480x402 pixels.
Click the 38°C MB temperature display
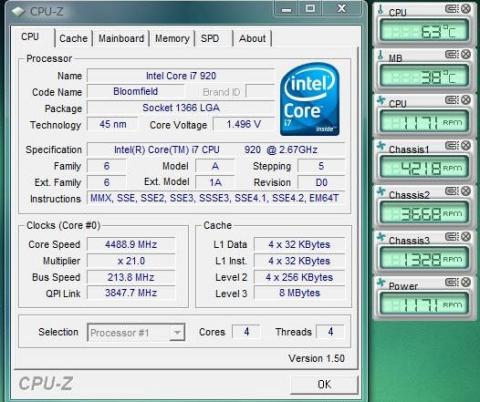(x=424, y=77)
